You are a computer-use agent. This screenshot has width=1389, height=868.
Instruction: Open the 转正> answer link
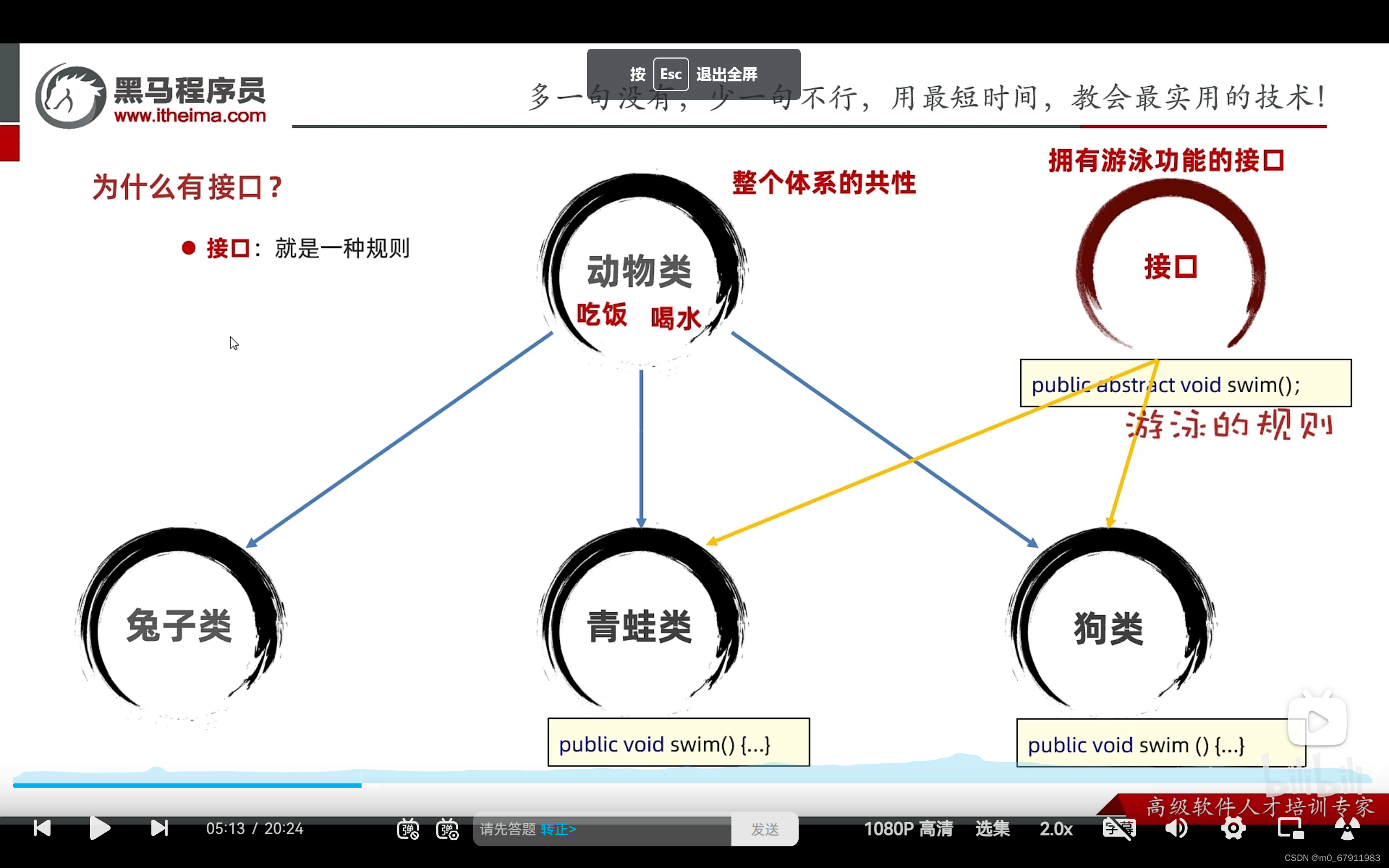pyautogui.click(x=559, y=829)
